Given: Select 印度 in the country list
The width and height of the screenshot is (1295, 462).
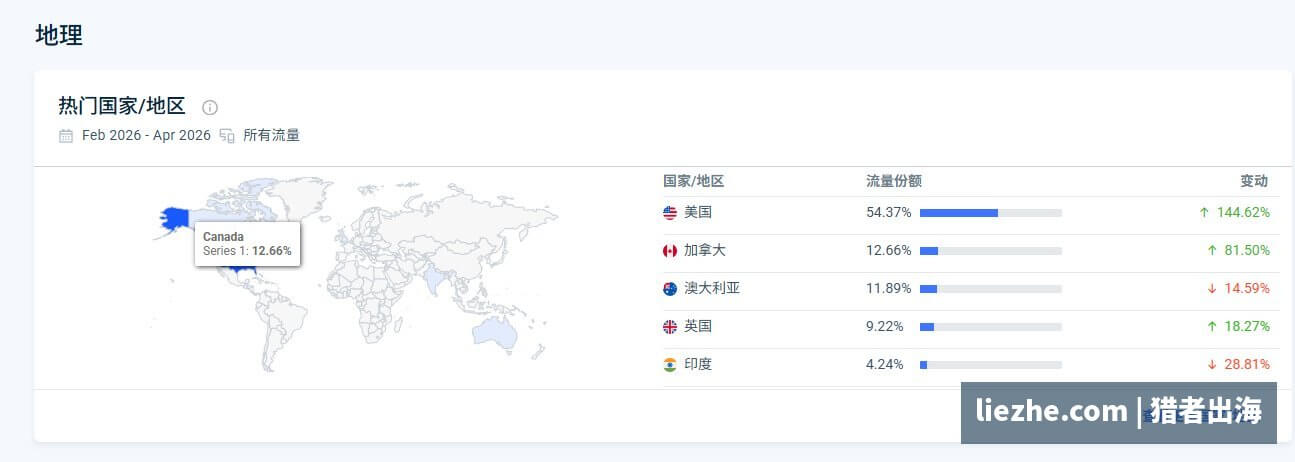Looking at the screenshot, I should 698,365.
